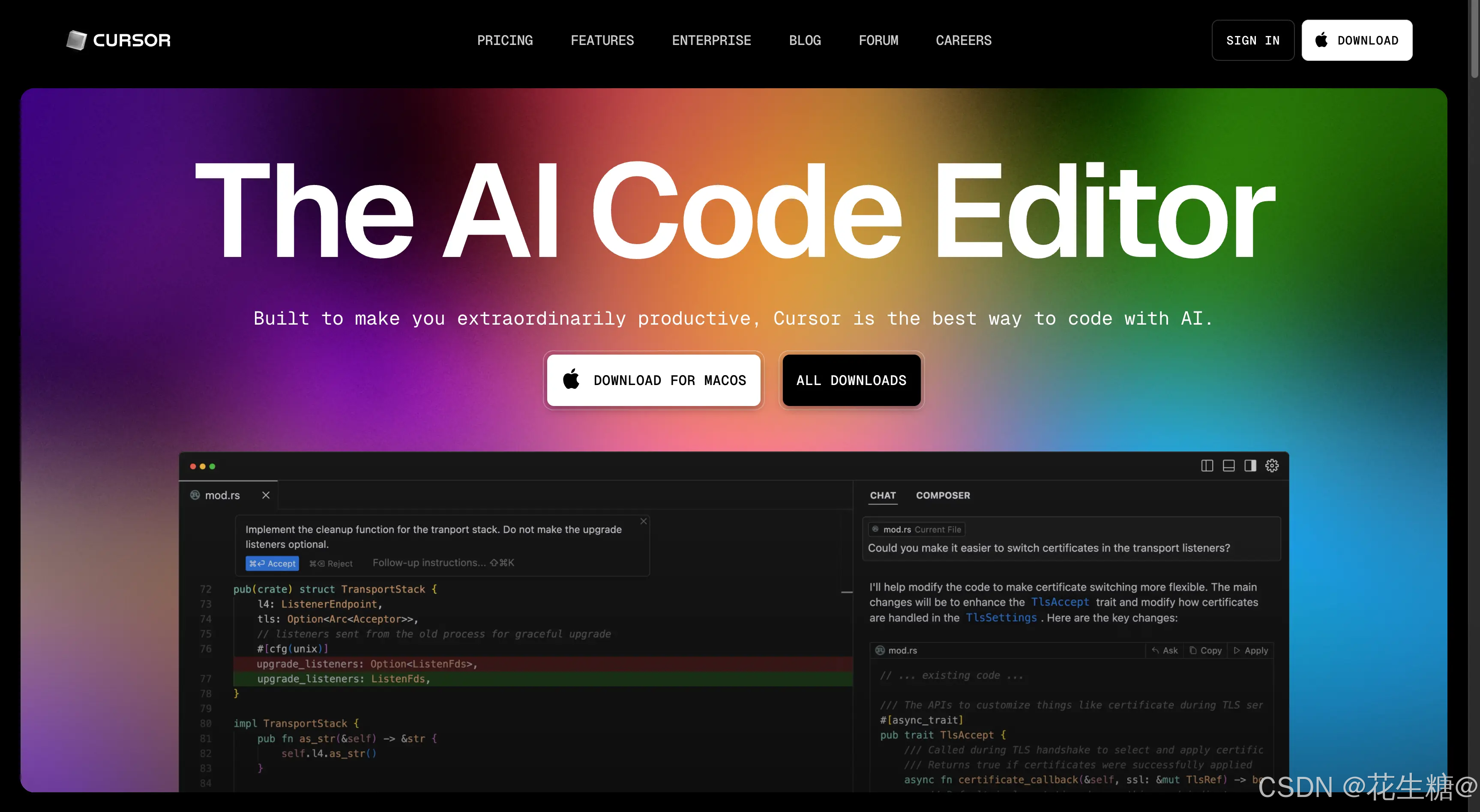This screenshot has height=812, width=1480.
Task: Accept the suggested code change
Action: point(273,564)
